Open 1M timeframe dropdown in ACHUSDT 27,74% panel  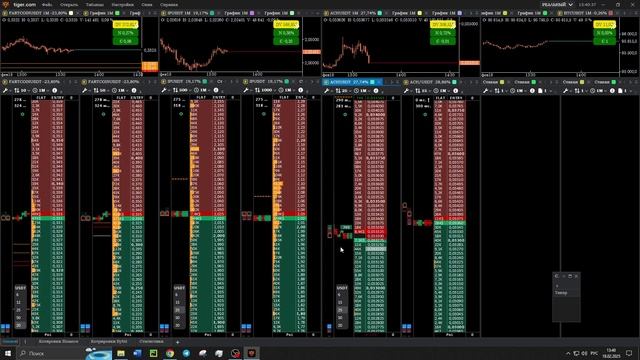362,91
